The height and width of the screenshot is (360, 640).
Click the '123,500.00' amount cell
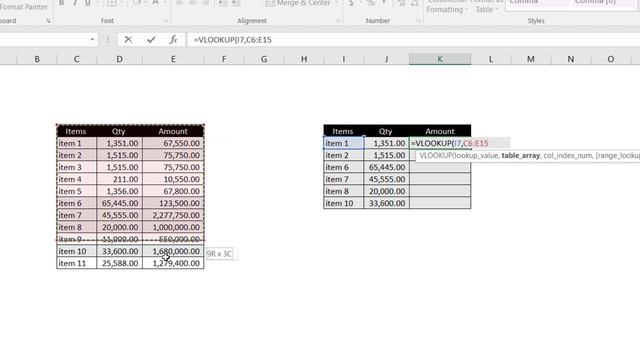(x=173, y=203)
